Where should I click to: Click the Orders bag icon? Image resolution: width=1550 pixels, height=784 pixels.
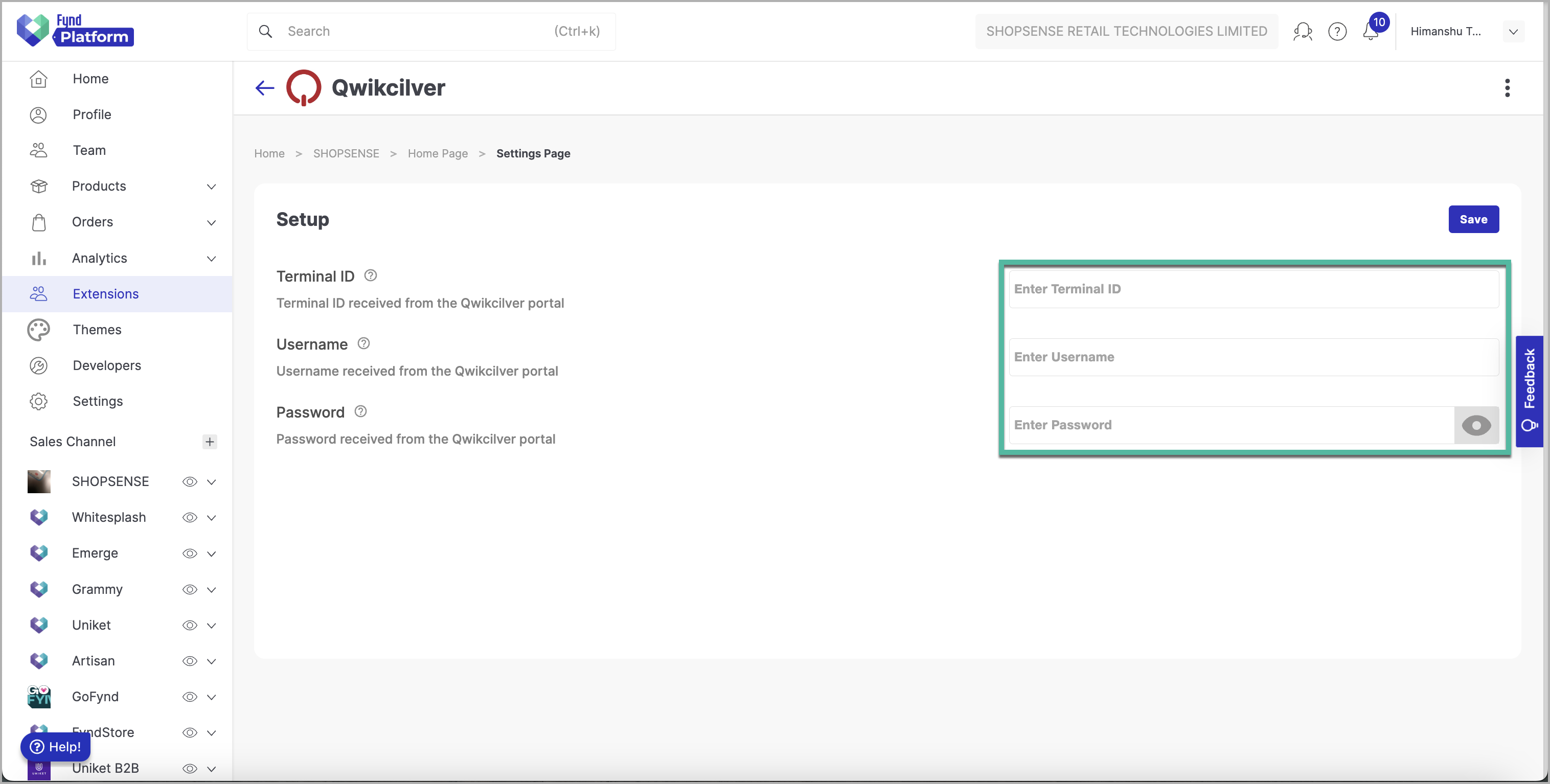coord(38,222)
